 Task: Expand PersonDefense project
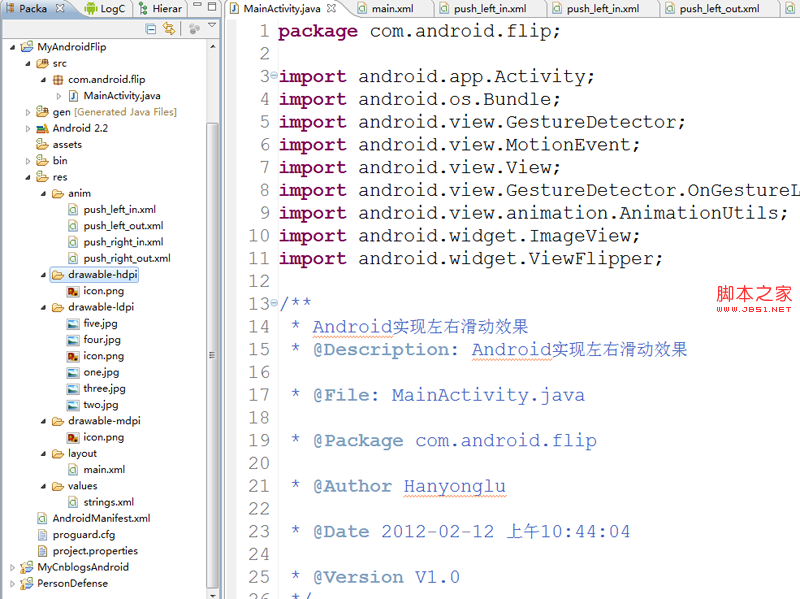tap(12, 584)
